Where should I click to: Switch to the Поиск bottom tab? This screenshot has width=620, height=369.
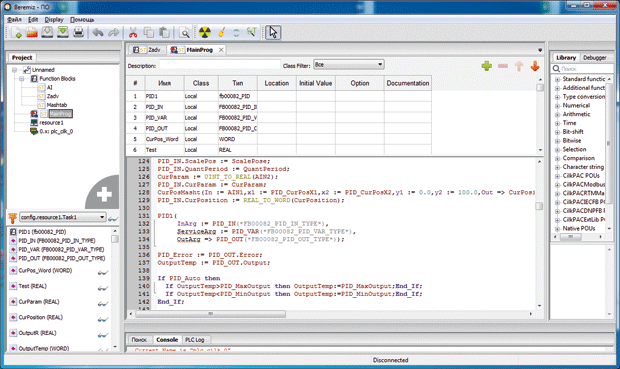tap(139, 340)
